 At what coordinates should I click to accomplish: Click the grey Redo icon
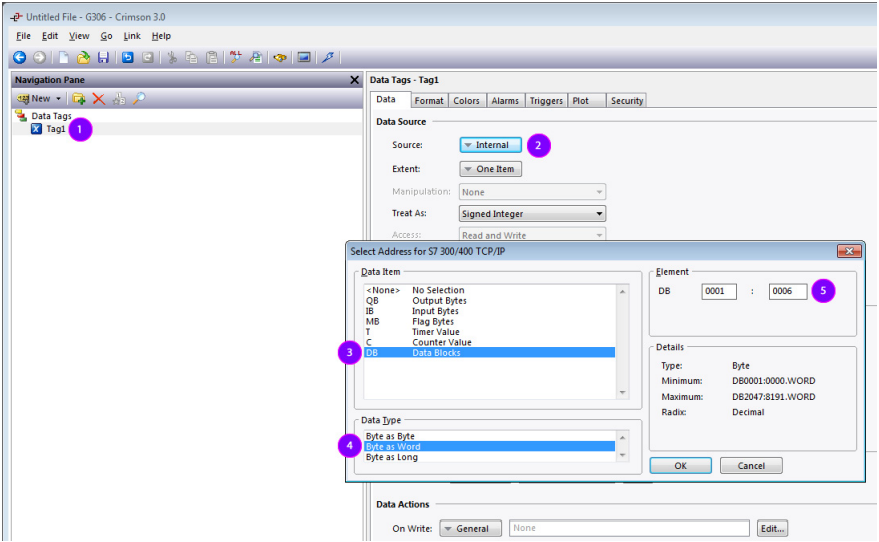pos(147,57)
